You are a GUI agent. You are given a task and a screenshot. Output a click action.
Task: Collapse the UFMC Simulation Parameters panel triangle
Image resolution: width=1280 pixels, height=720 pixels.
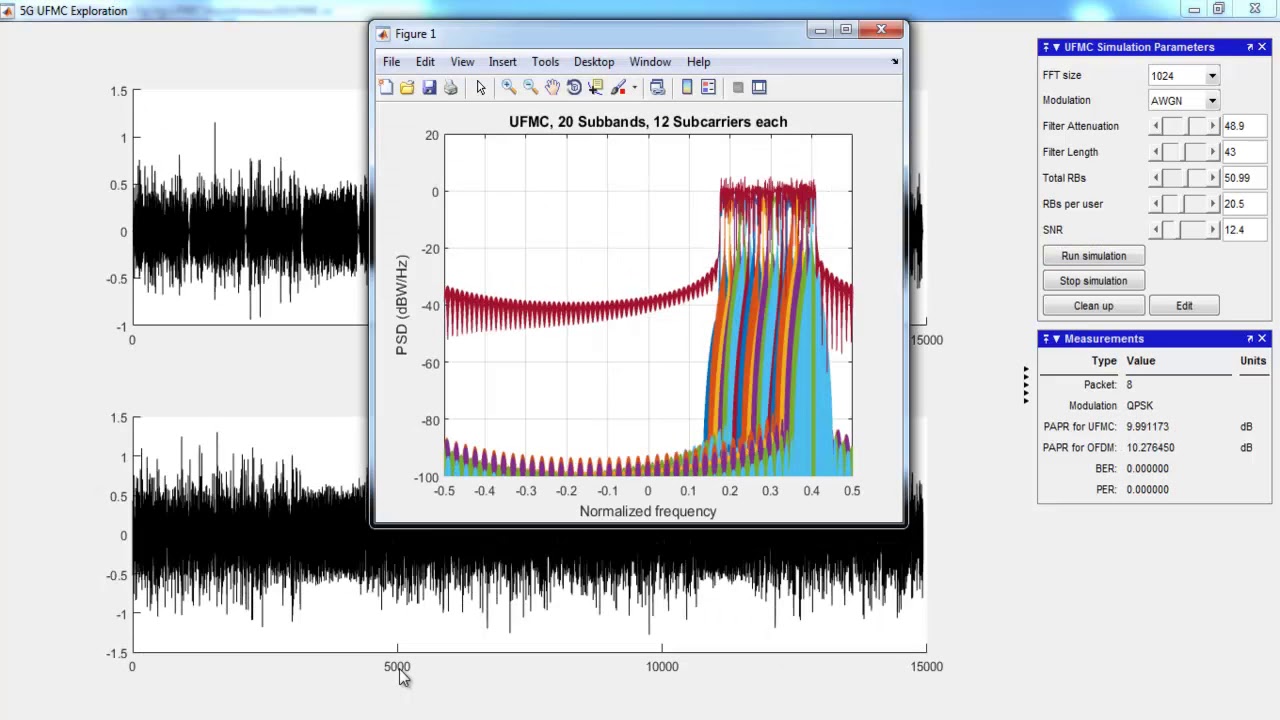click(1056, 47)
